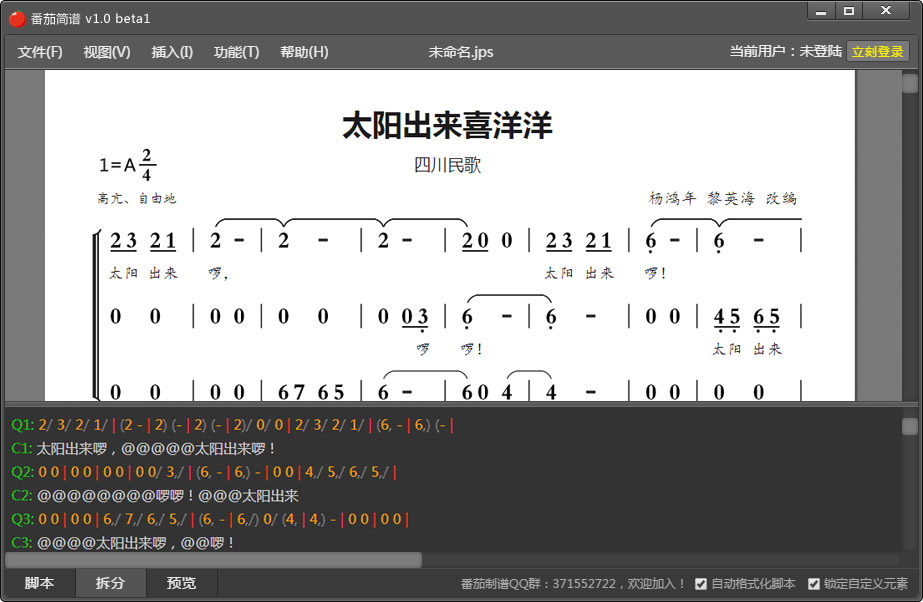Switch to the 脚本 tab
923x602 pixels.
click(x=39, y=584)
